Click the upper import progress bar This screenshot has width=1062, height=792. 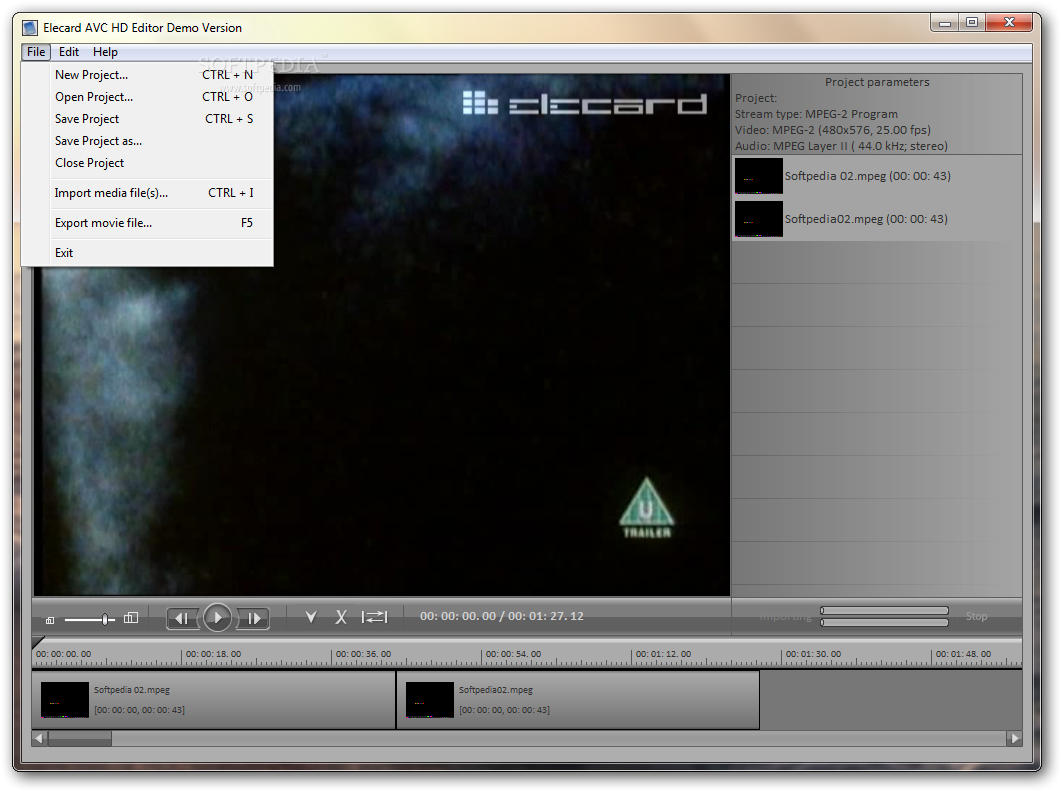pos(884,610)
